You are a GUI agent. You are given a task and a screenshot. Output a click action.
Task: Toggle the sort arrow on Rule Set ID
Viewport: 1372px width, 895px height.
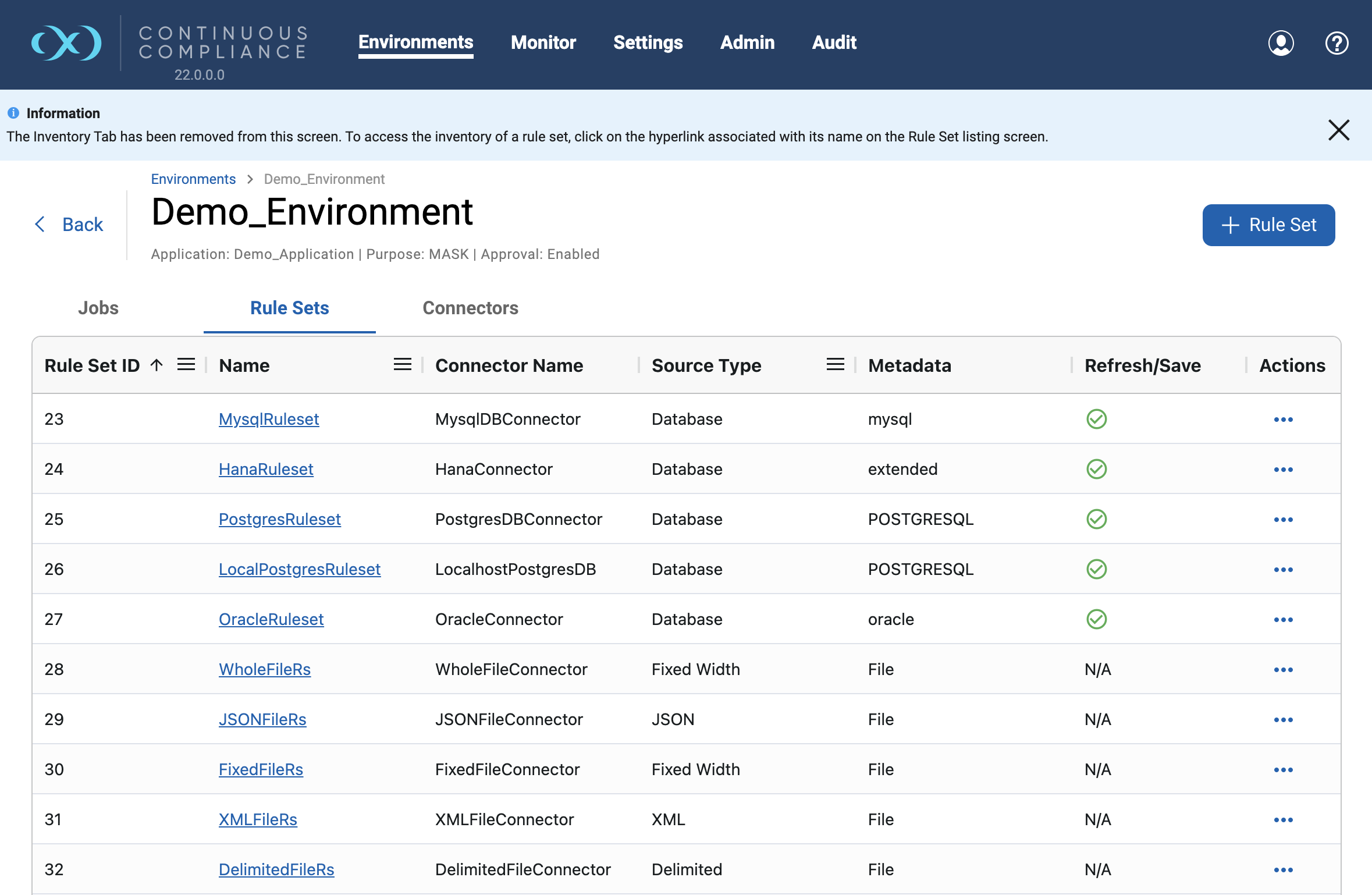click(156, 365)
